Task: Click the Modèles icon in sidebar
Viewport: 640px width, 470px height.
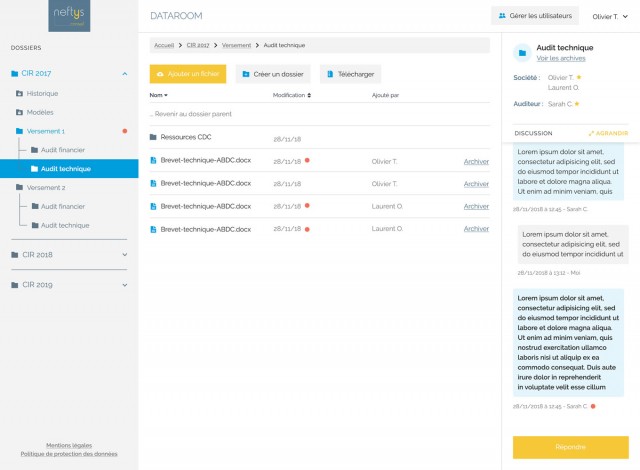Action: pyautogui.click(x=19, y=112)
